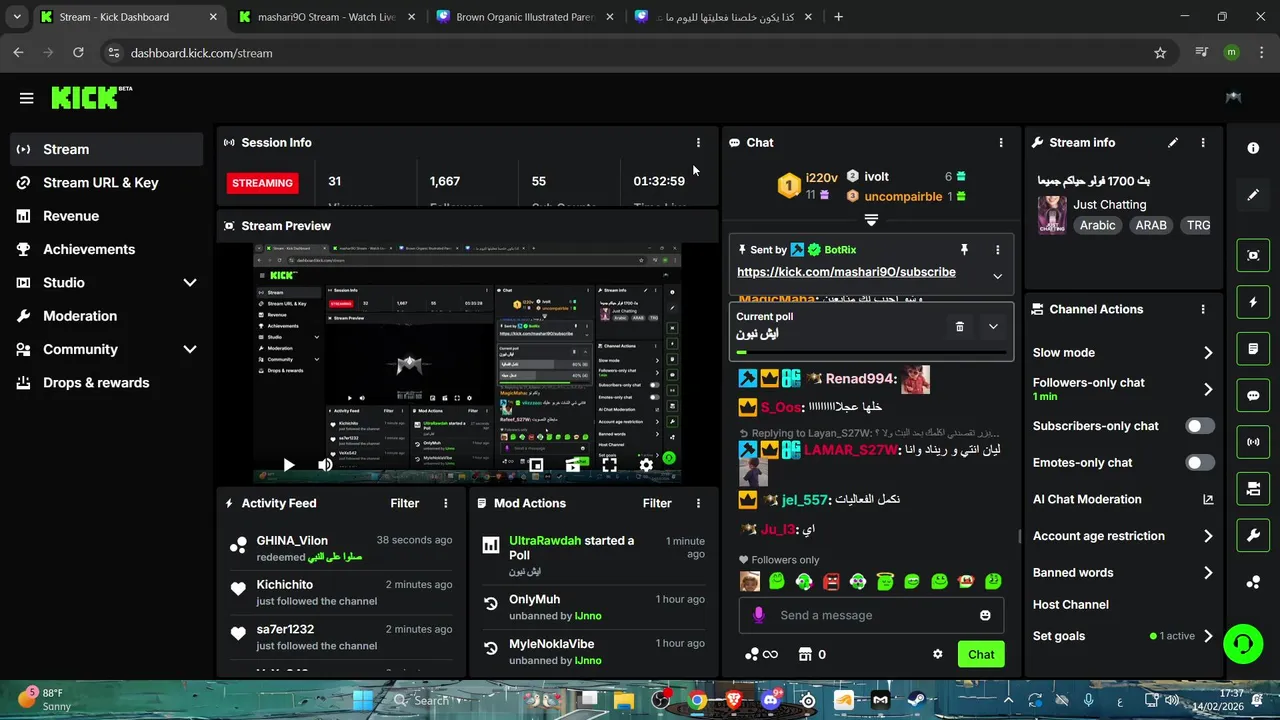The height and width of the screenshot is (720, 1280).
Task: Open Moderation page in sidebar
Action: (107, 316)
